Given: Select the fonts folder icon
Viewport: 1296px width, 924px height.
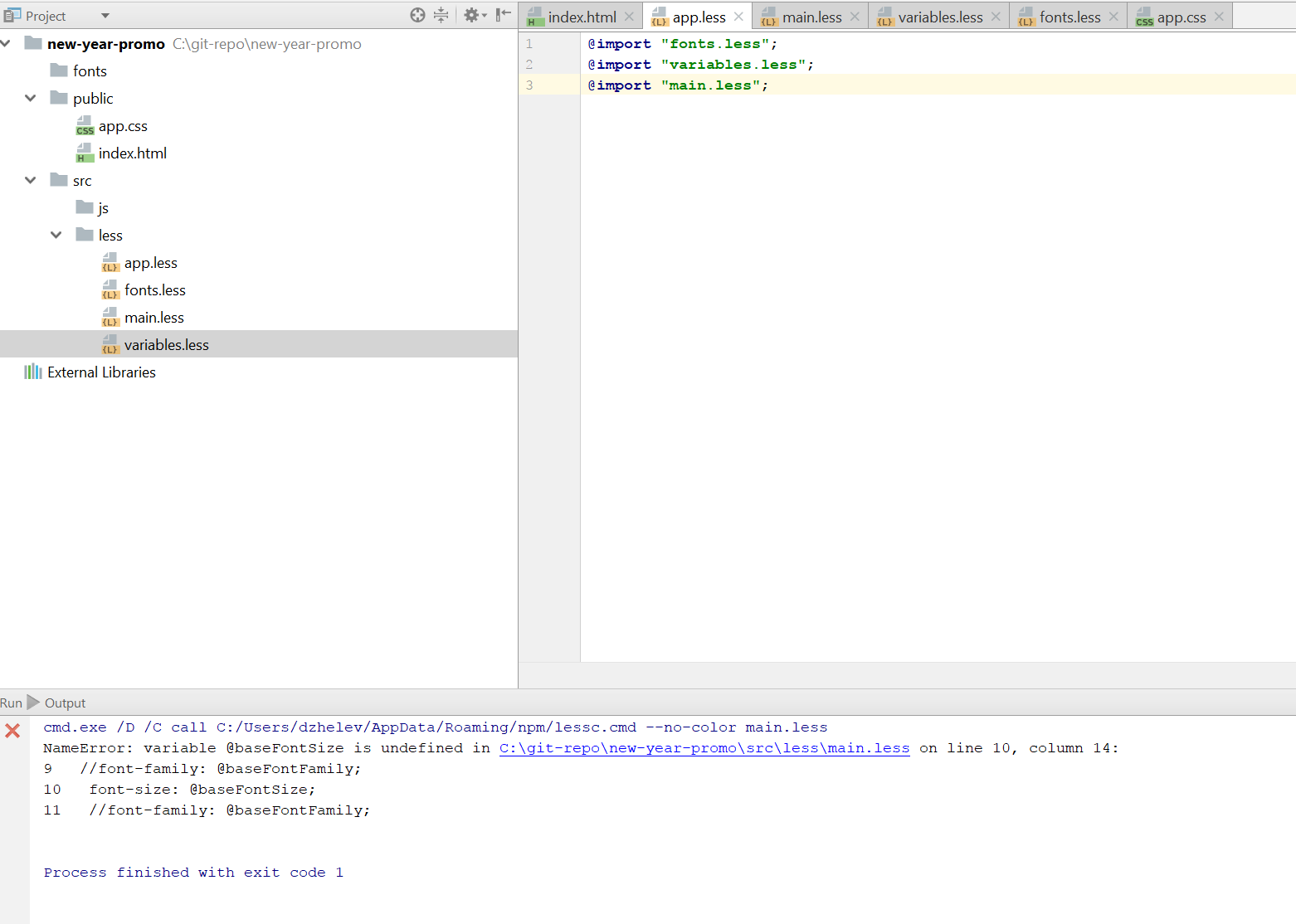Looking at the screenshot, I should [59, 70].
